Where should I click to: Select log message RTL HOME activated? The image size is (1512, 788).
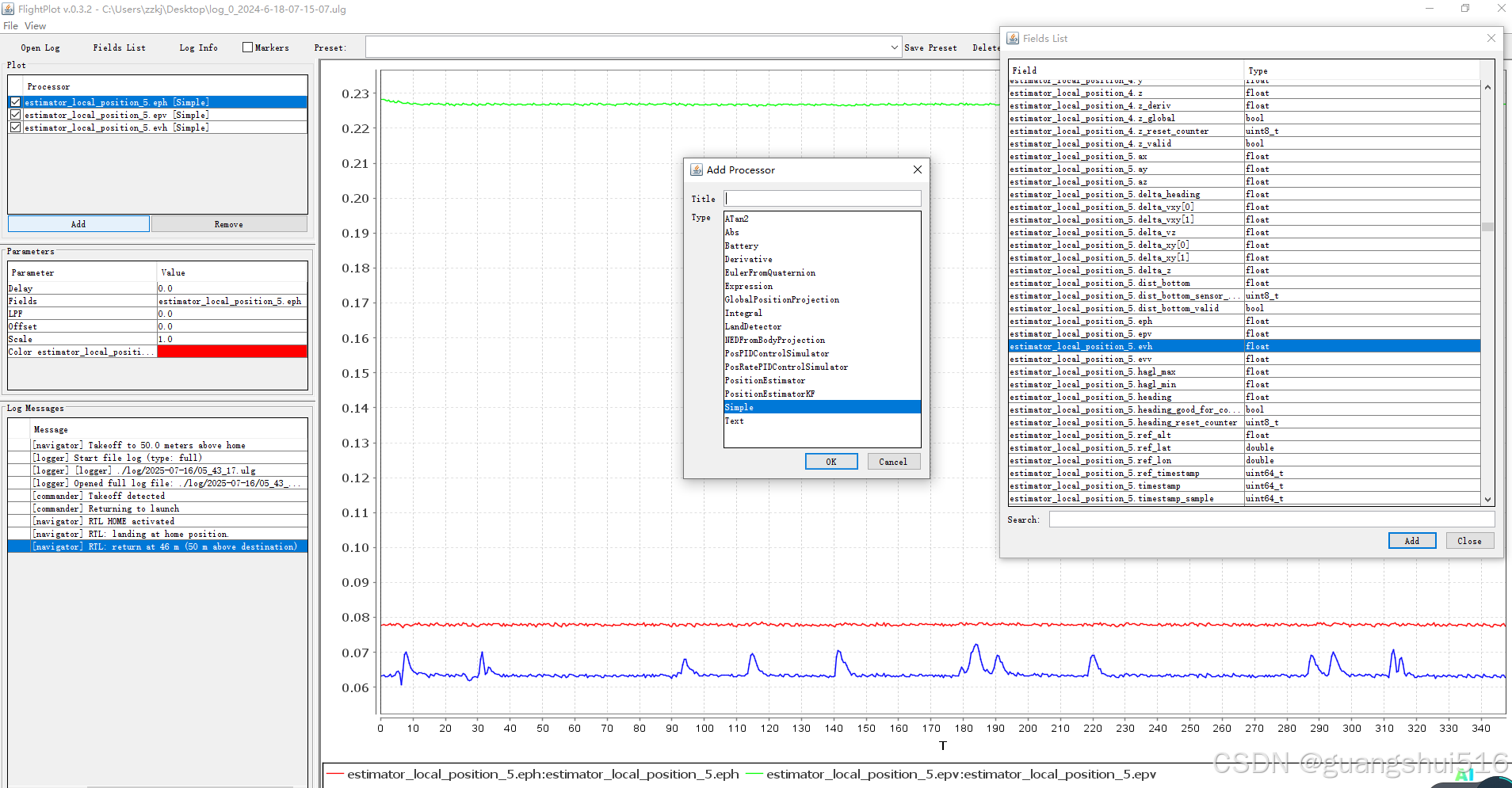coord(158,521)
